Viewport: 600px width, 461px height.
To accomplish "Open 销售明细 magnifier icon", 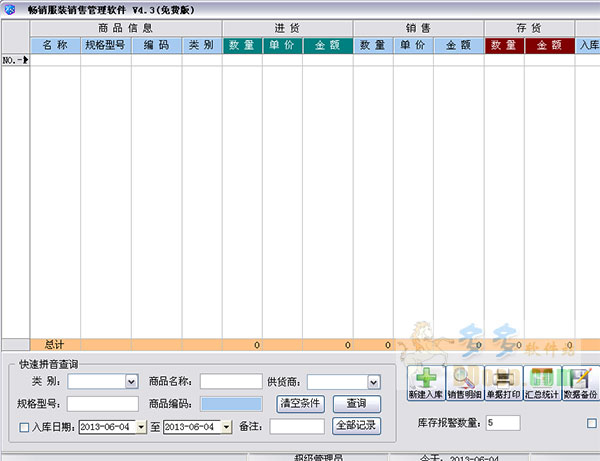I will click(465, 383).
